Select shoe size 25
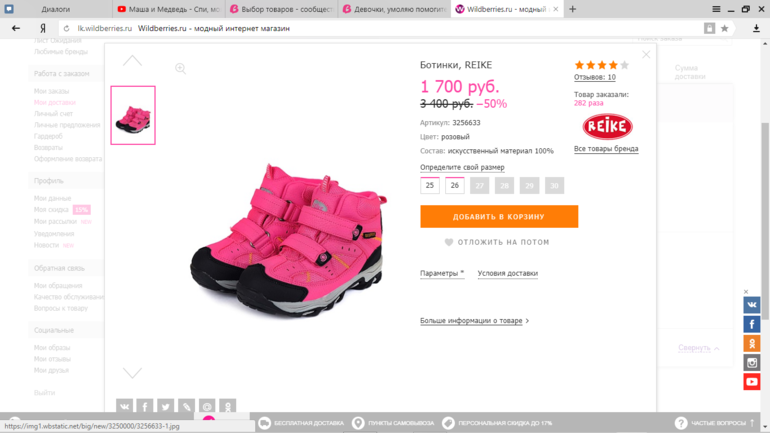The image size is (770, 433). pyautogui.click(x=430, y=186)
